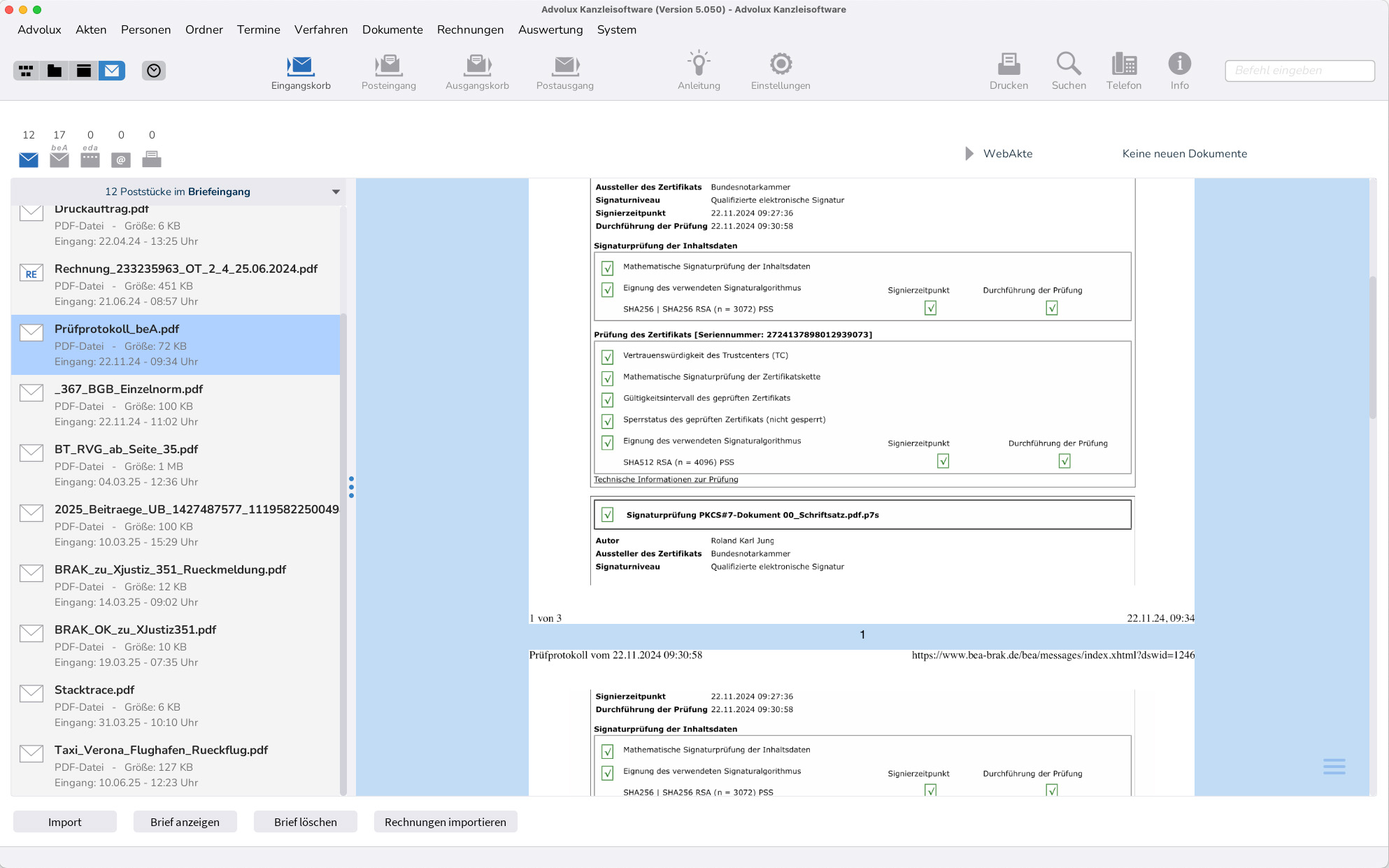The width and height of the screenshot is (1389, 868).
Task: Open the Personen menu
Action: (x=145, y=29)
